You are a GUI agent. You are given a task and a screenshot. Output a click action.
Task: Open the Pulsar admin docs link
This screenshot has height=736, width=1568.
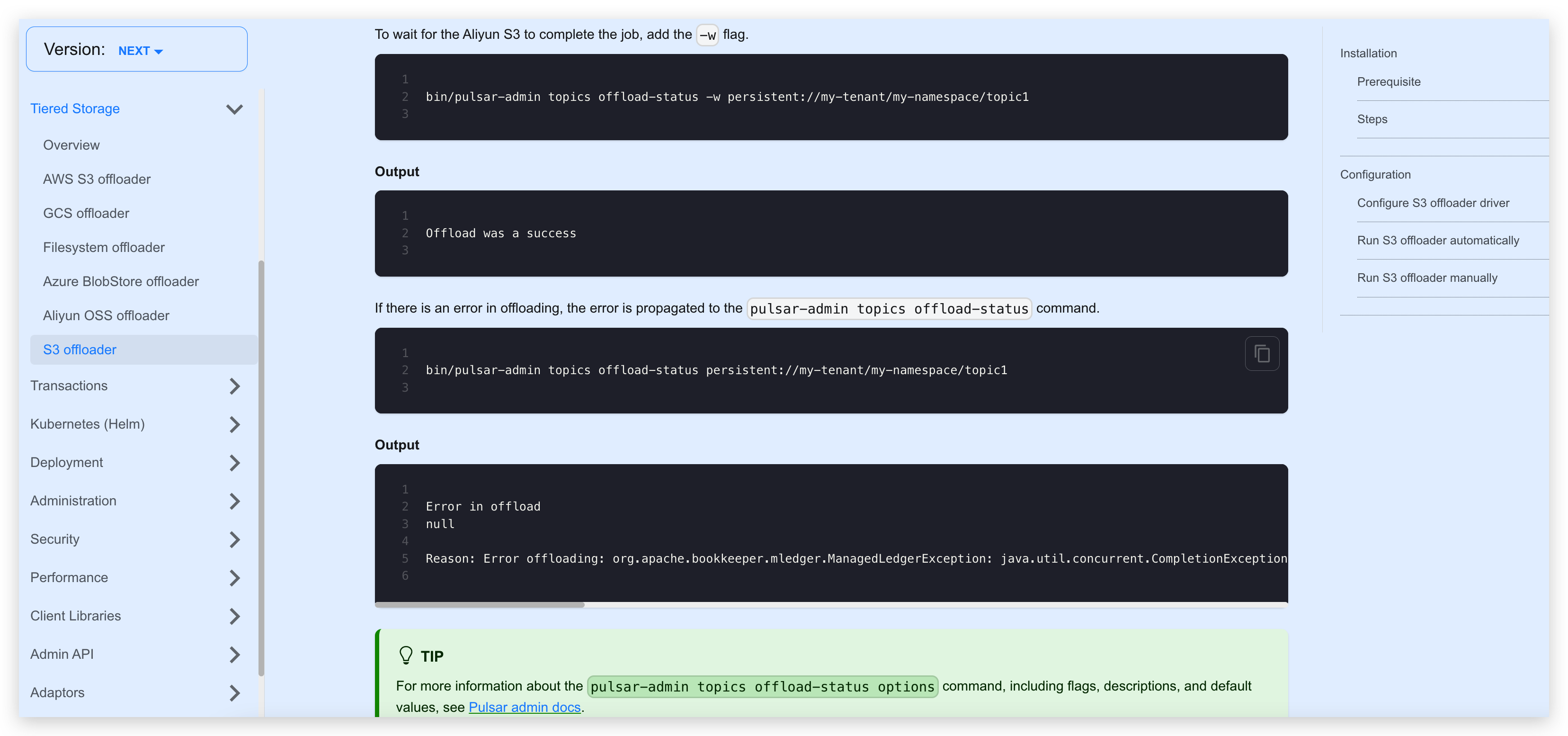click(524, 708)
